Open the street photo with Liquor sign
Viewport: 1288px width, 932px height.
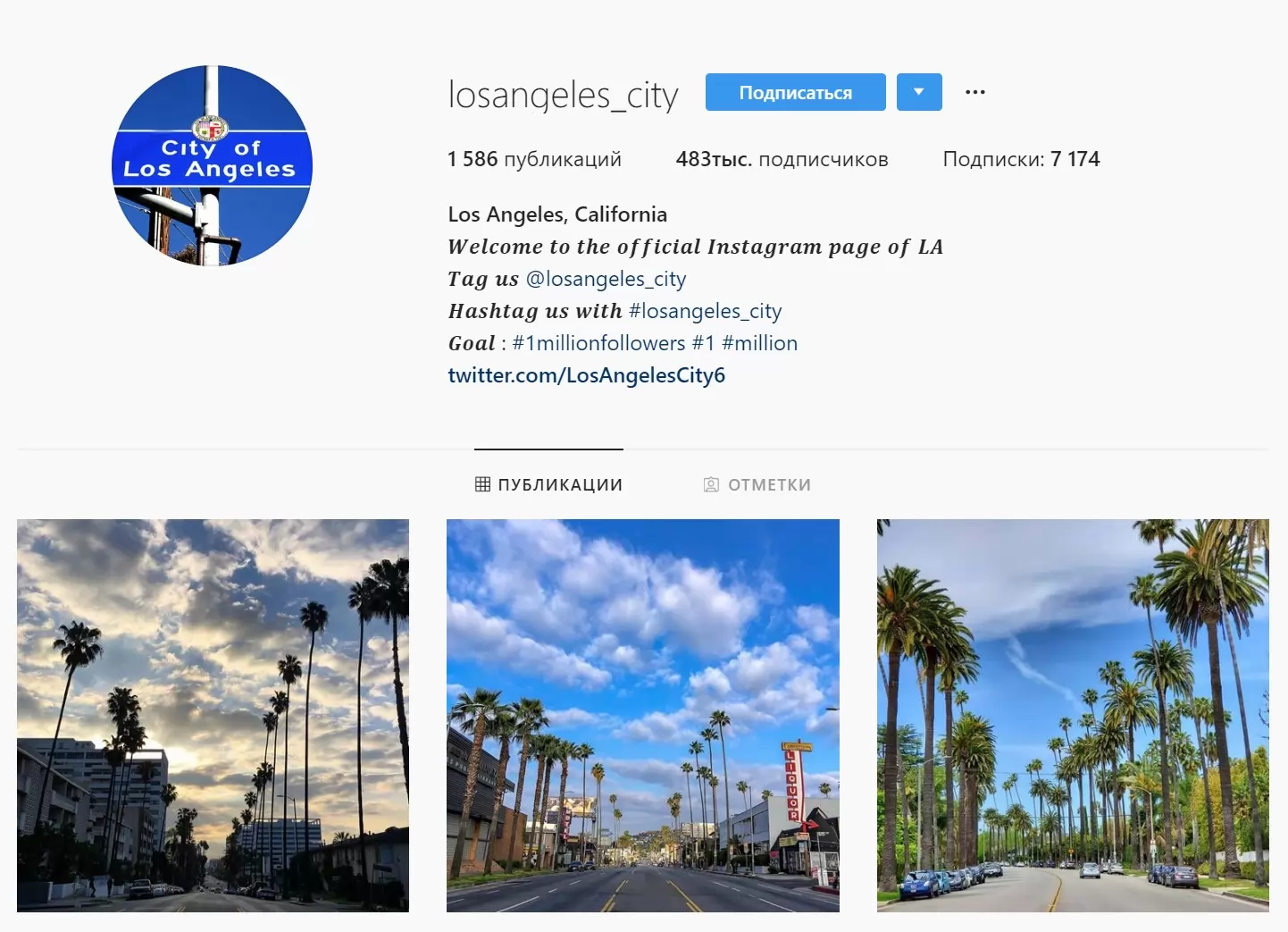[643, 716]
